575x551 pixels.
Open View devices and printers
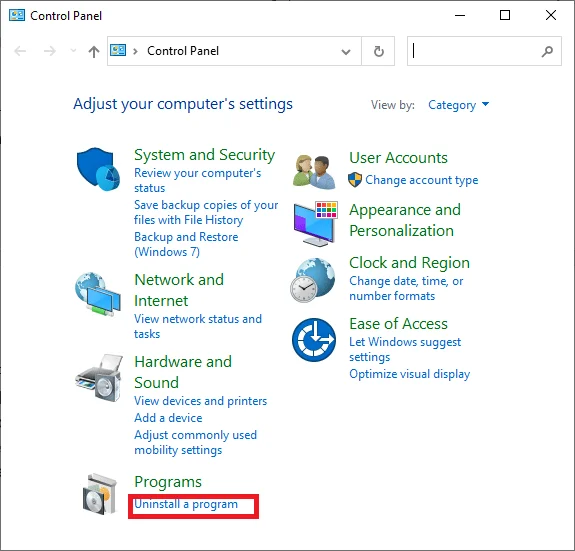pyautogui.click(x=201, y=401)
